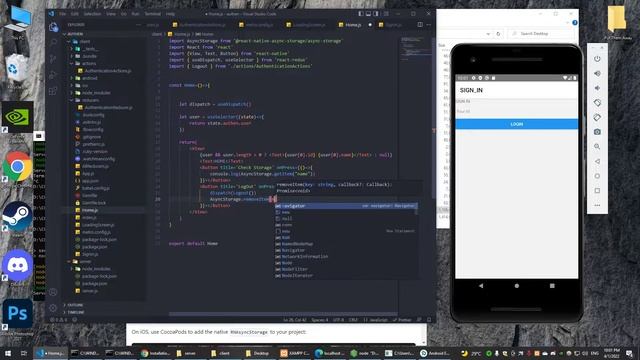The height and width of the screenshot is (360, 640).
Task: Open the Accounts icon in the activity bar
Action: click(53, 292)
